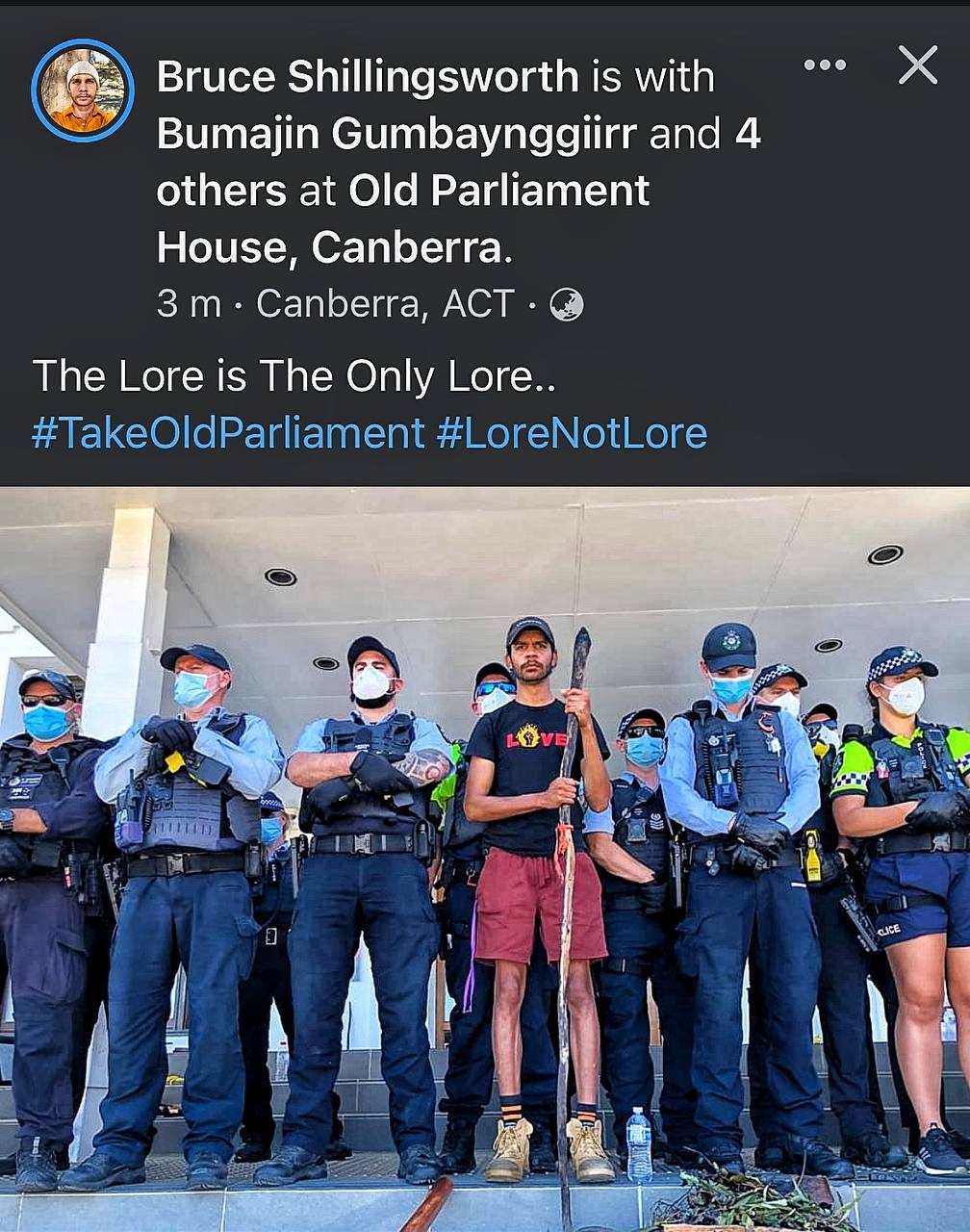Open the three-dot post options menu
Image resolution: width=970 pixels, height=1232 pixels.
[x=825, y=65]
